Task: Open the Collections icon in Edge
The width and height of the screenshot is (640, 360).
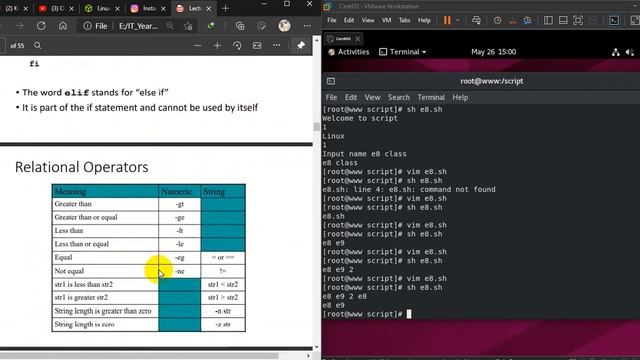Action: [x=240, y=26]
